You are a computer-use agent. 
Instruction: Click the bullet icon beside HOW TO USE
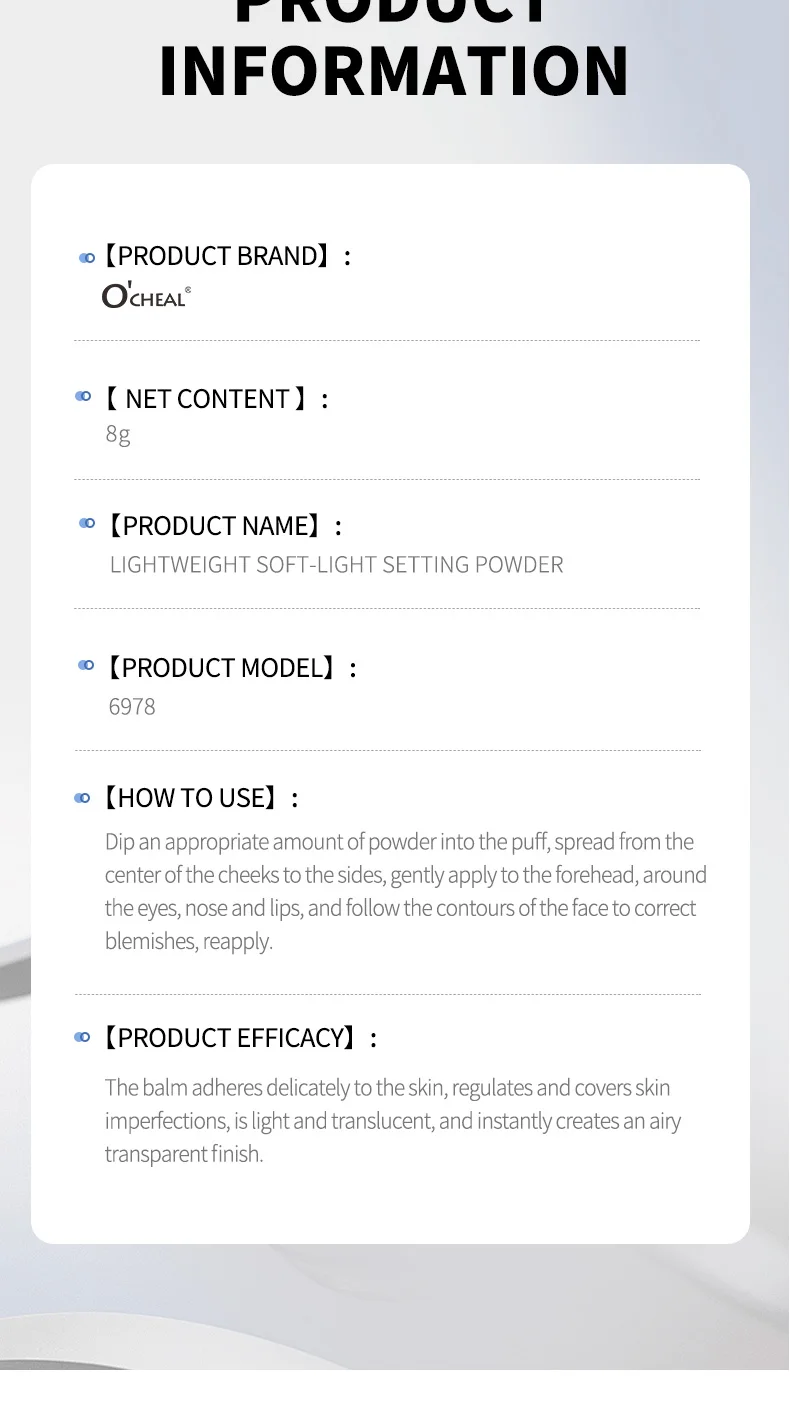point(83,798)
